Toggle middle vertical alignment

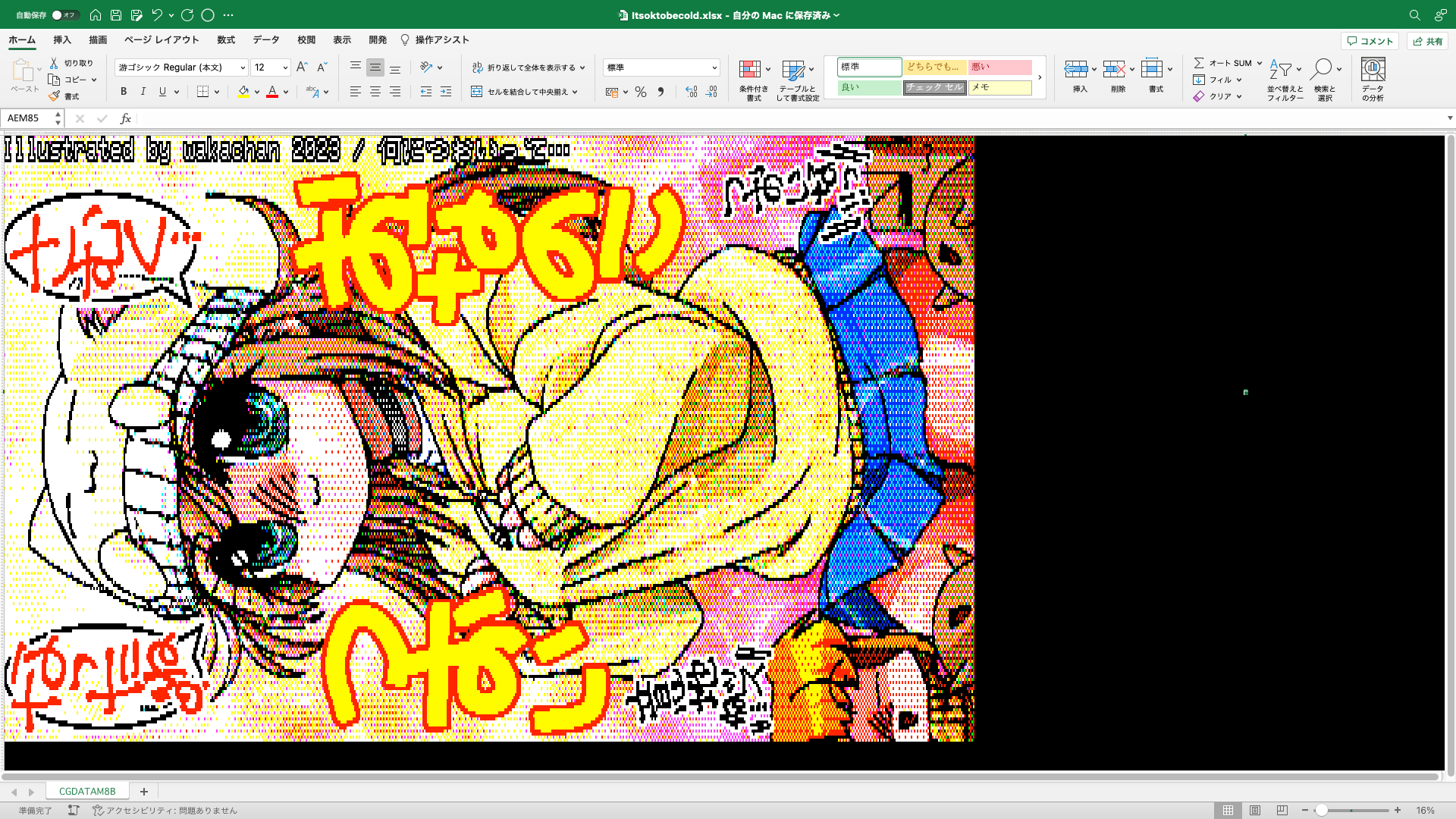pos(375,67)
